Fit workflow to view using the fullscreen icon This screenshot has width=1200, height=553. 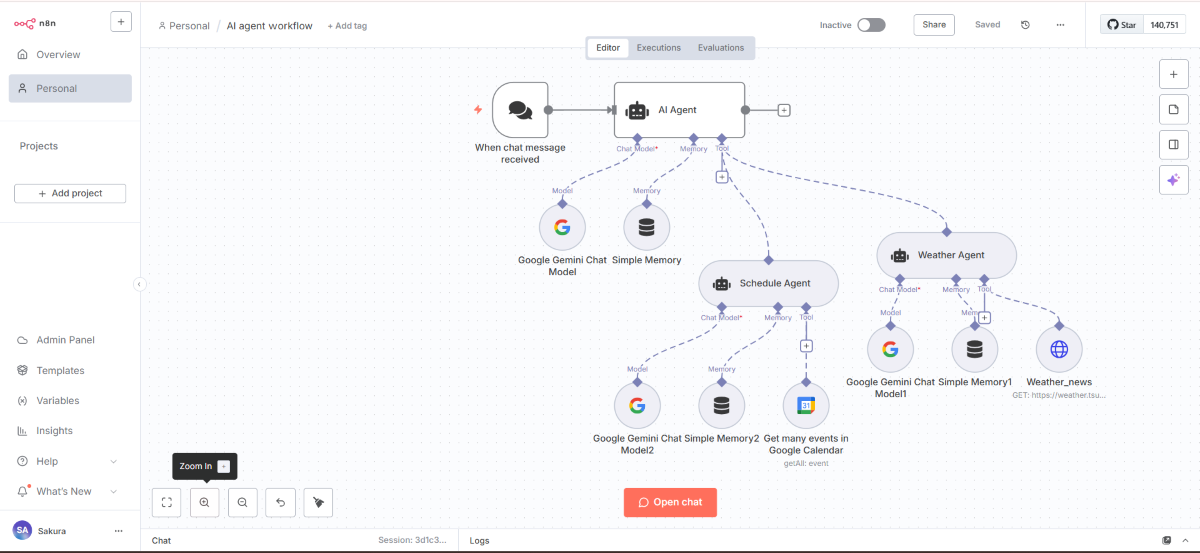tap(166, 502)
